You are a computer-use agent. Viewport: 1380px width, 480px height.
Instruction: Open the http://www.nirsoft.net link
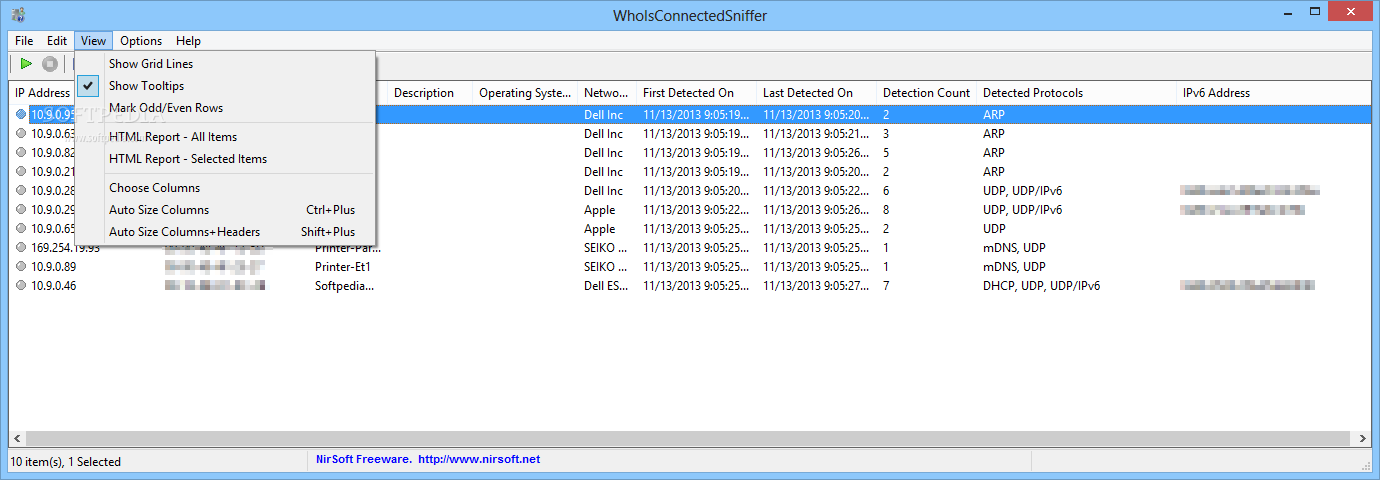(x=479, y=459)
